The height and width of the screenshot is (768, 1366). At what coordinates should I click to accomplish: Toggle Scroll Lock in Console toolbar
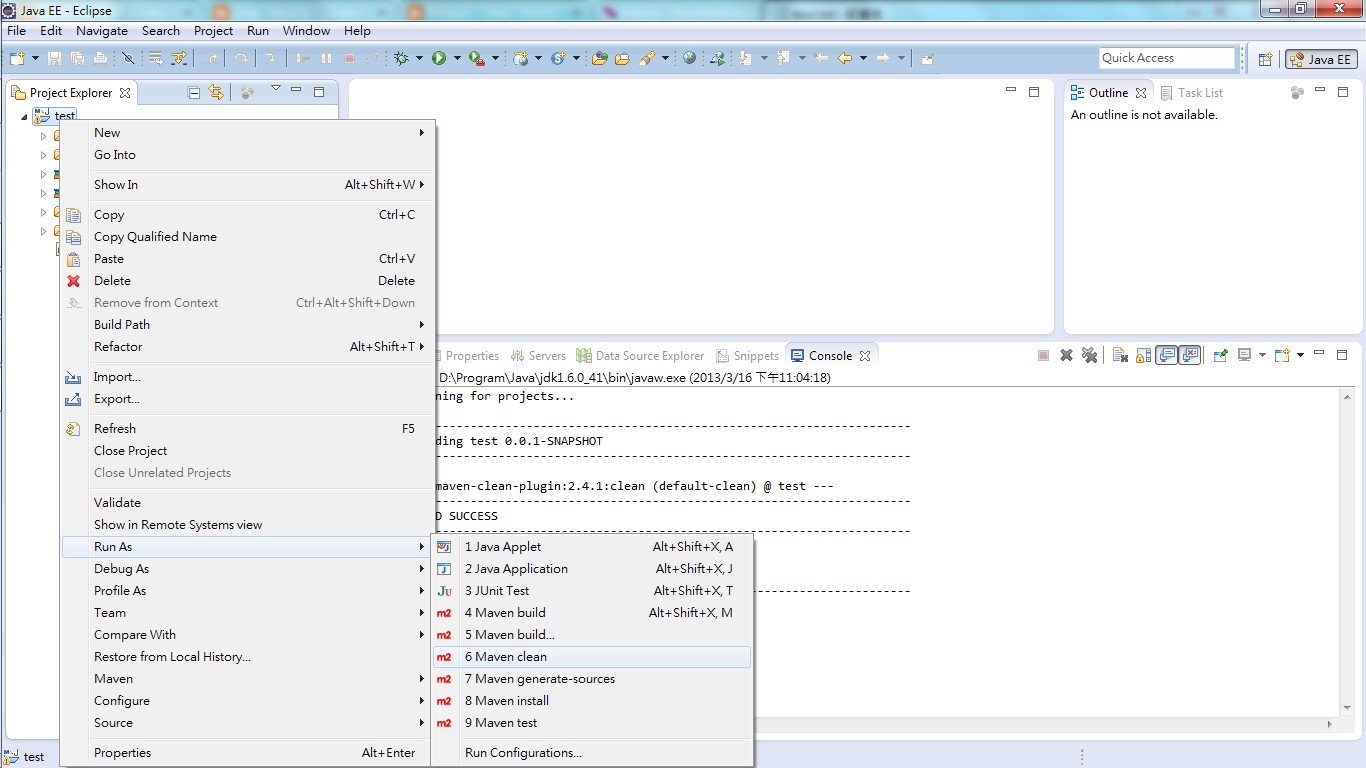click(1143, 355)
